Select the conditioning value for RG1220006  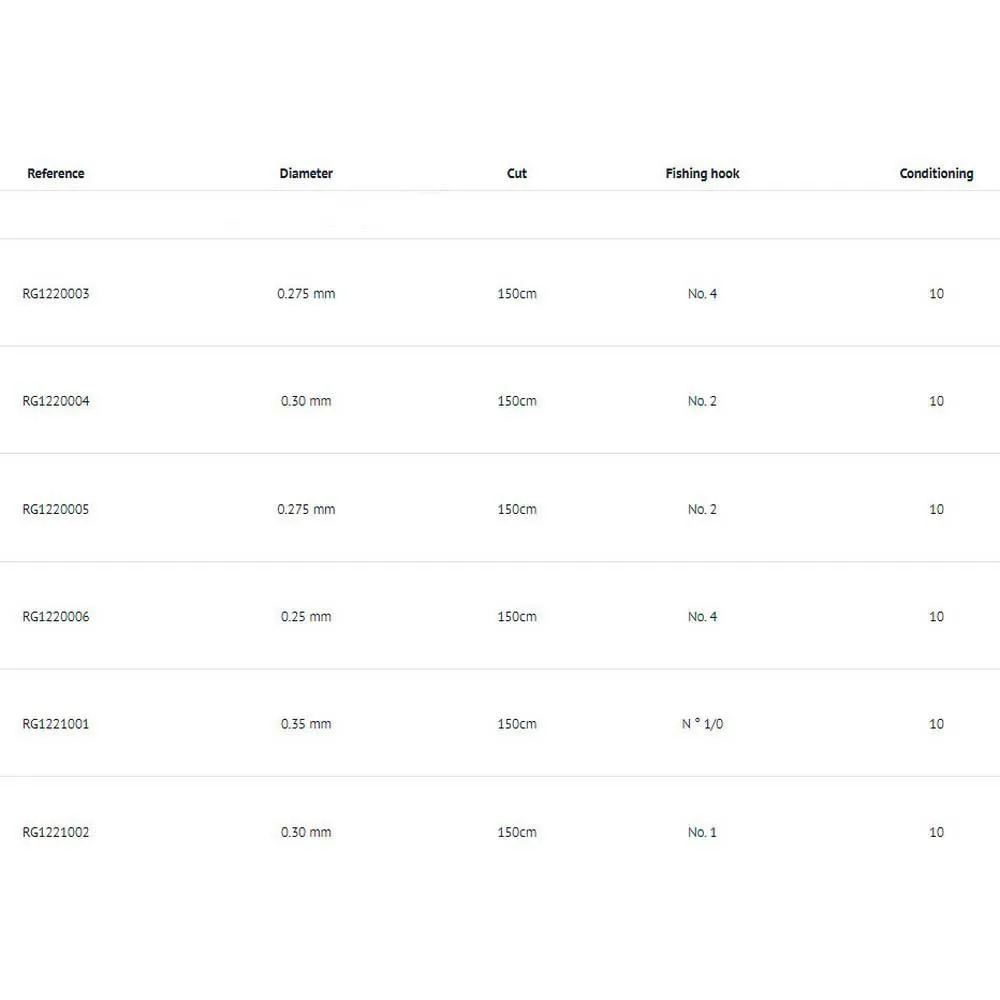click(x=936, y=617)
